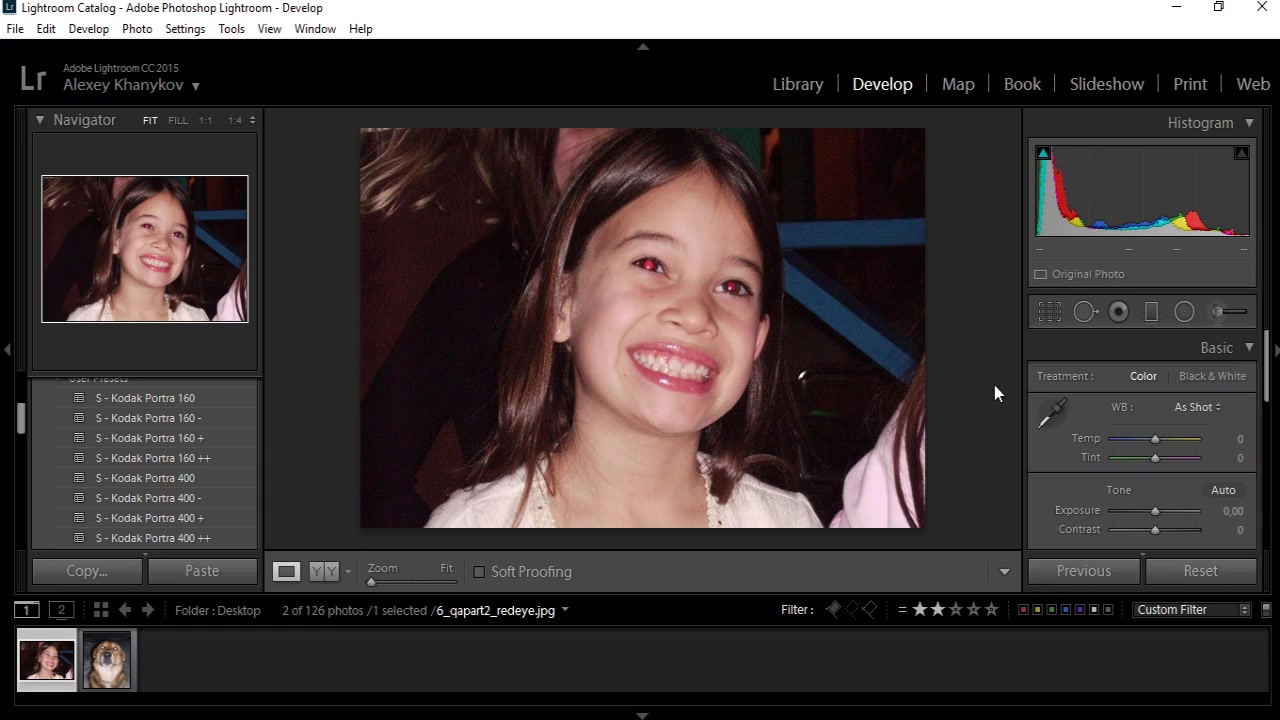Set Navigator zoom to 1:1

tap(205, 120)
